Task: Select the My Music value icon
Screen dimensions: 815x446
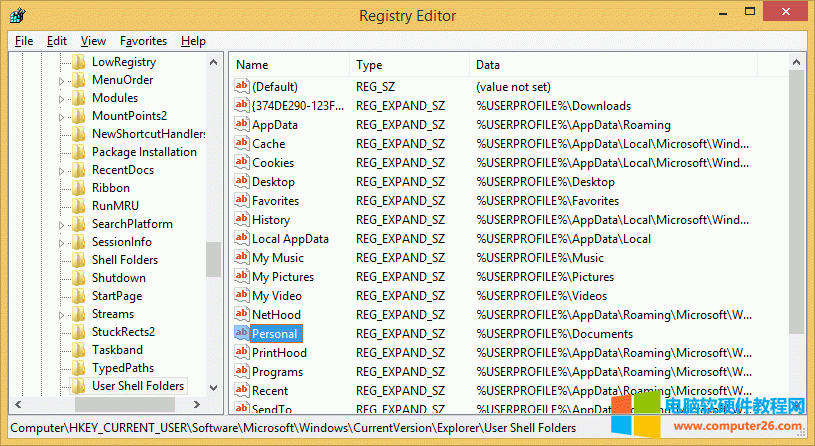Action: 241,258
